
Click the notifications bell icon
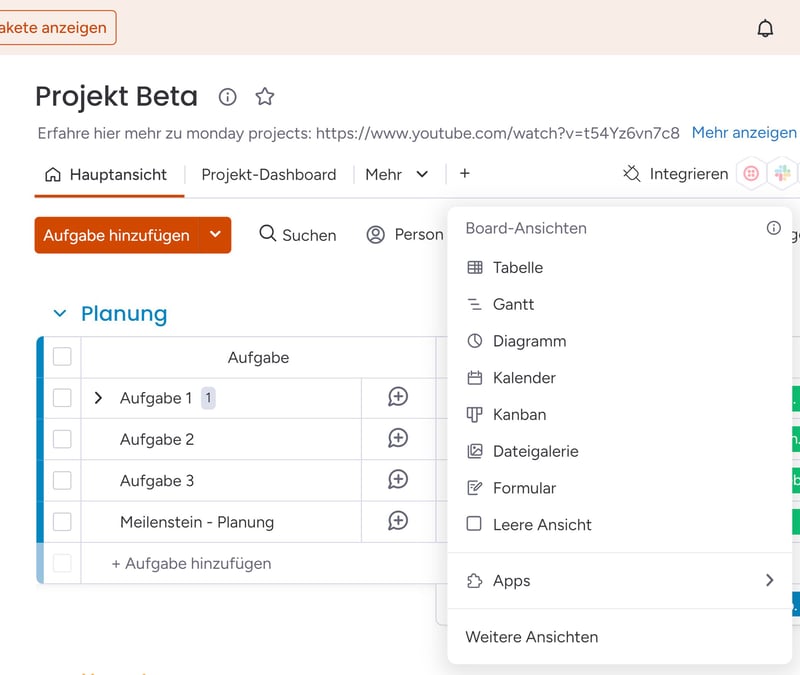click(x=765, y=28)
